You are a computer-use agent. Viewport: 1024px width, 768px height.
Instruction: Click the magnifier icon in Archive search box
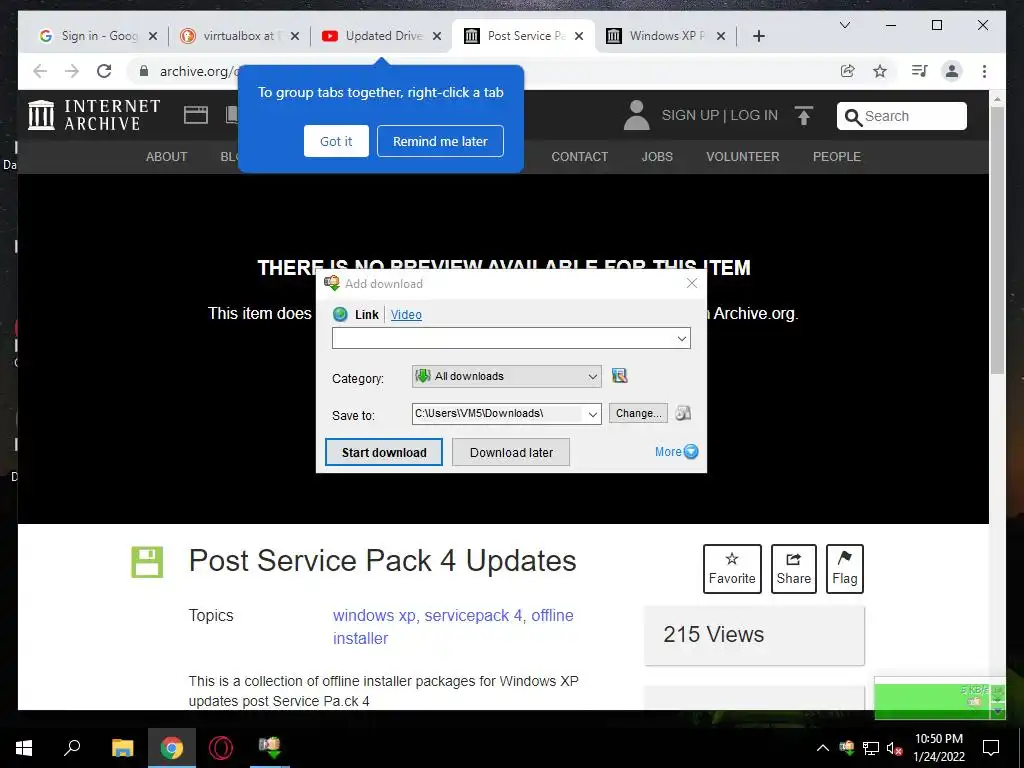(852, 117)
